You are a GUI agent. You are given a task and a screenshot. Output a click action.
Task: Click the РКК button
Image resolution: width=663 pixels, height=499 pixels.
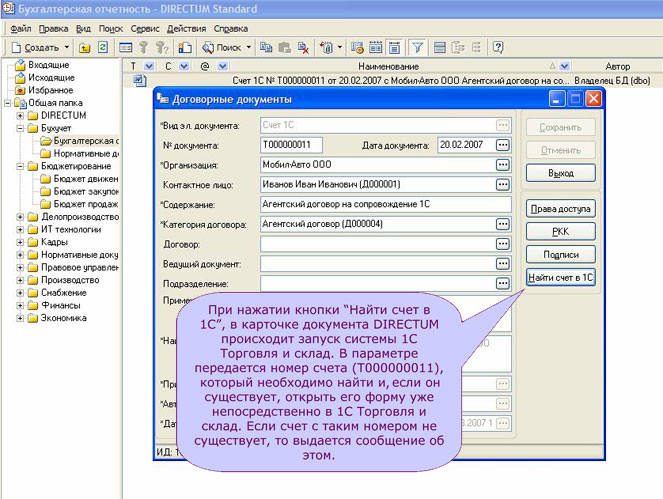click(561, 231)
